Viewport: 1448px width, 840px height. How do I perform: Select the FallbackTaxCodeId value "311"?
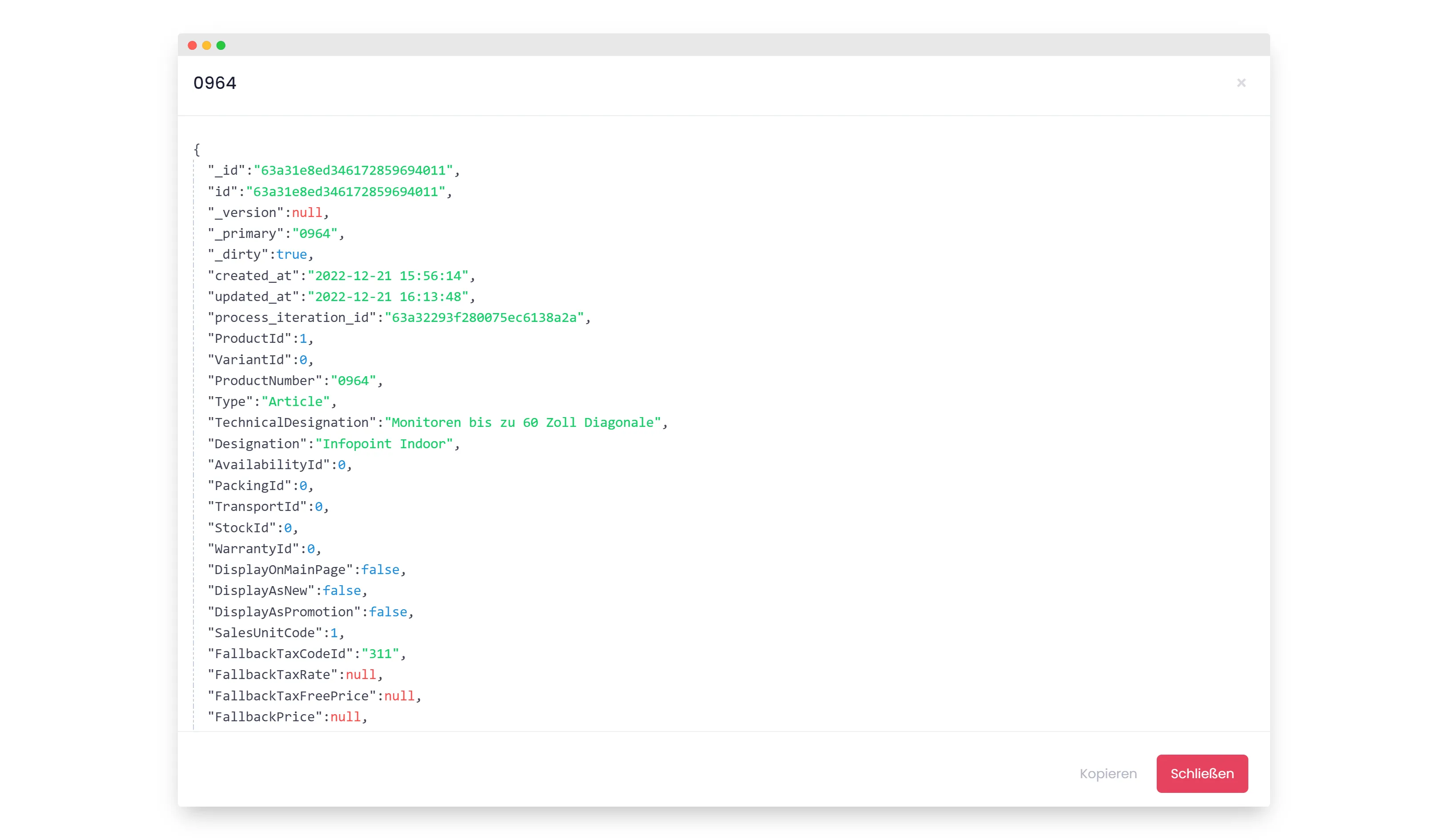[380, 654]
